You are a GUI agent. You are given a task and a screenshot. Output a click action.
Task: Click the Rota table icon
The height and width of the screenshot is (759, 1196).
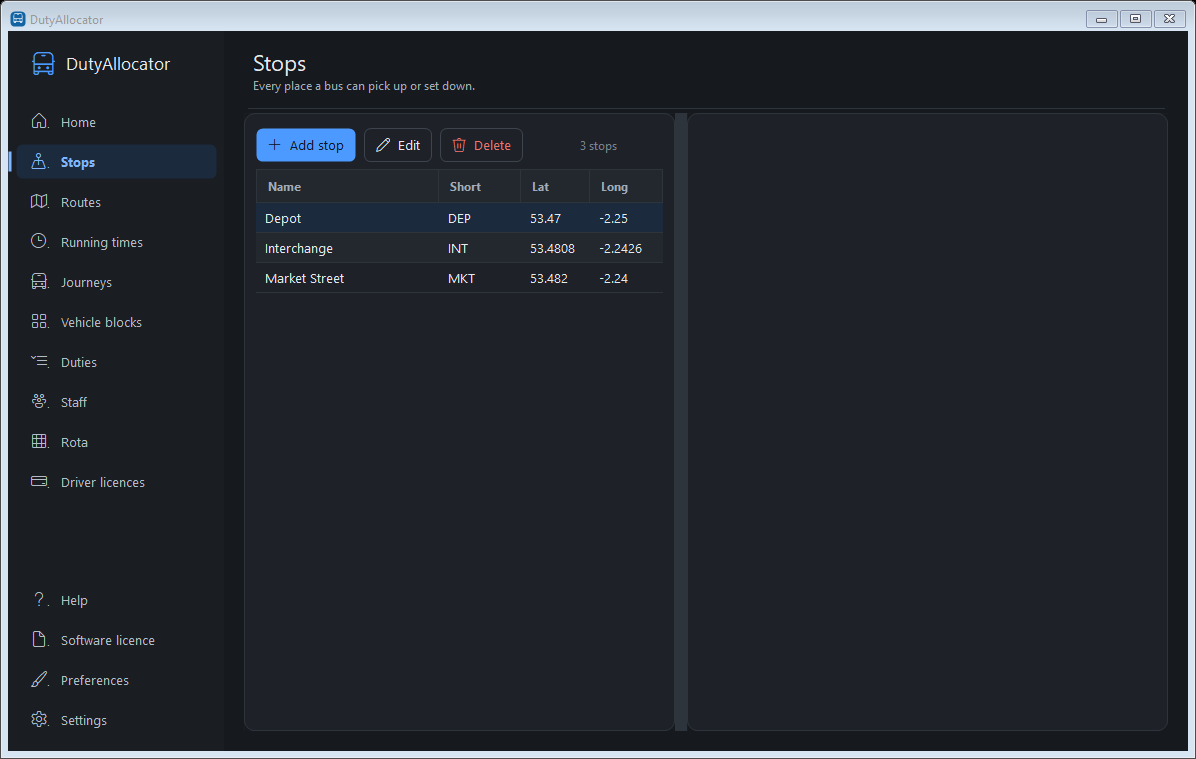39,441
